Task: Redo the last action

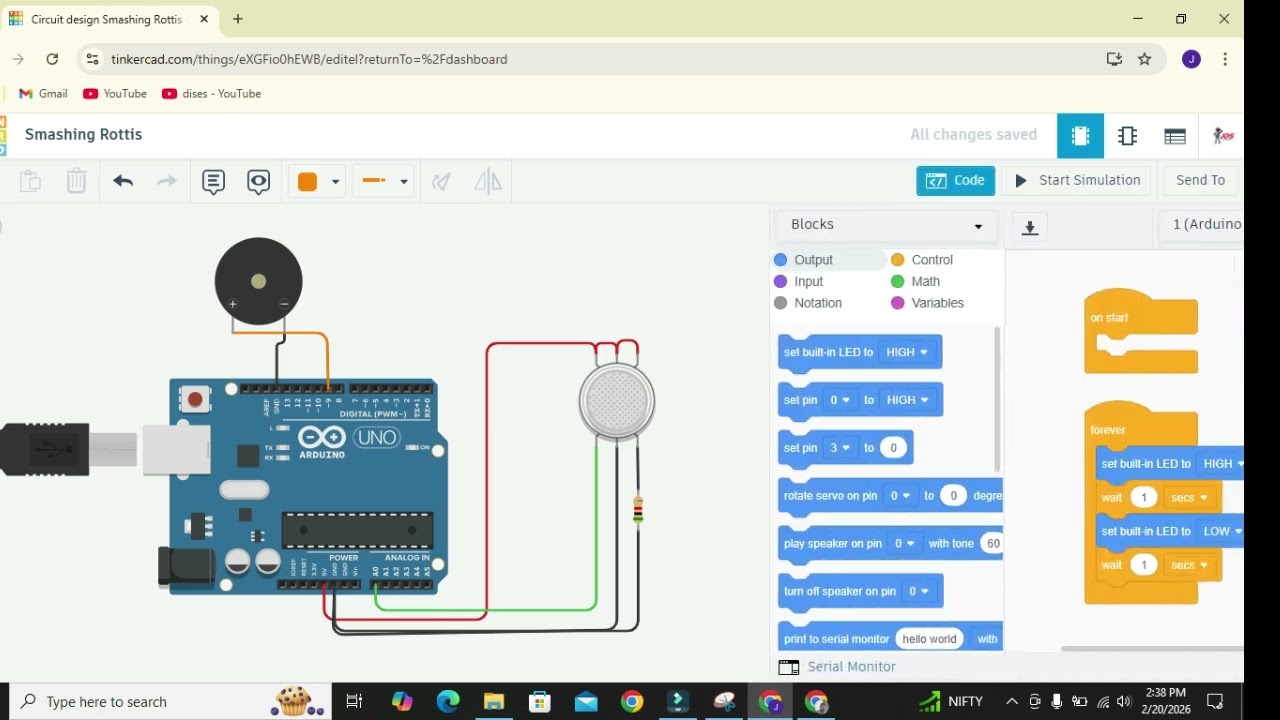Action: click(167, 181)
